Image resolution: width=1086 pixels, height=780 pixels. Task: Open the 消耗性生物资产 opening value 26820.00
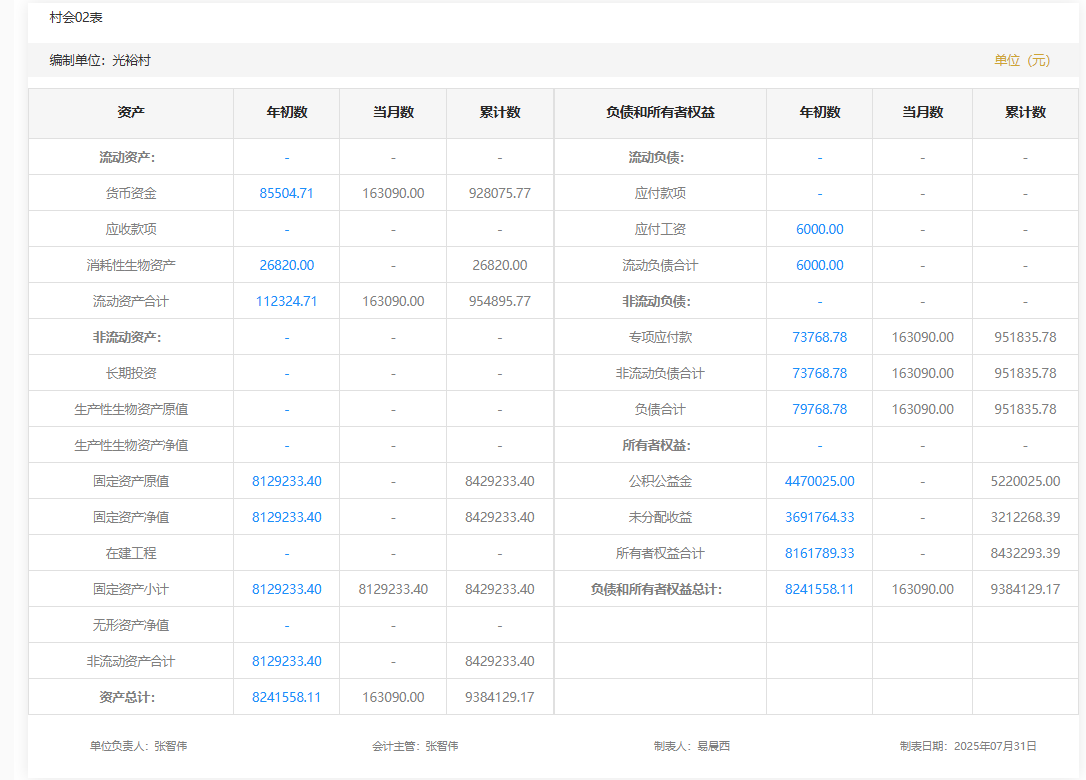(286, 265)
